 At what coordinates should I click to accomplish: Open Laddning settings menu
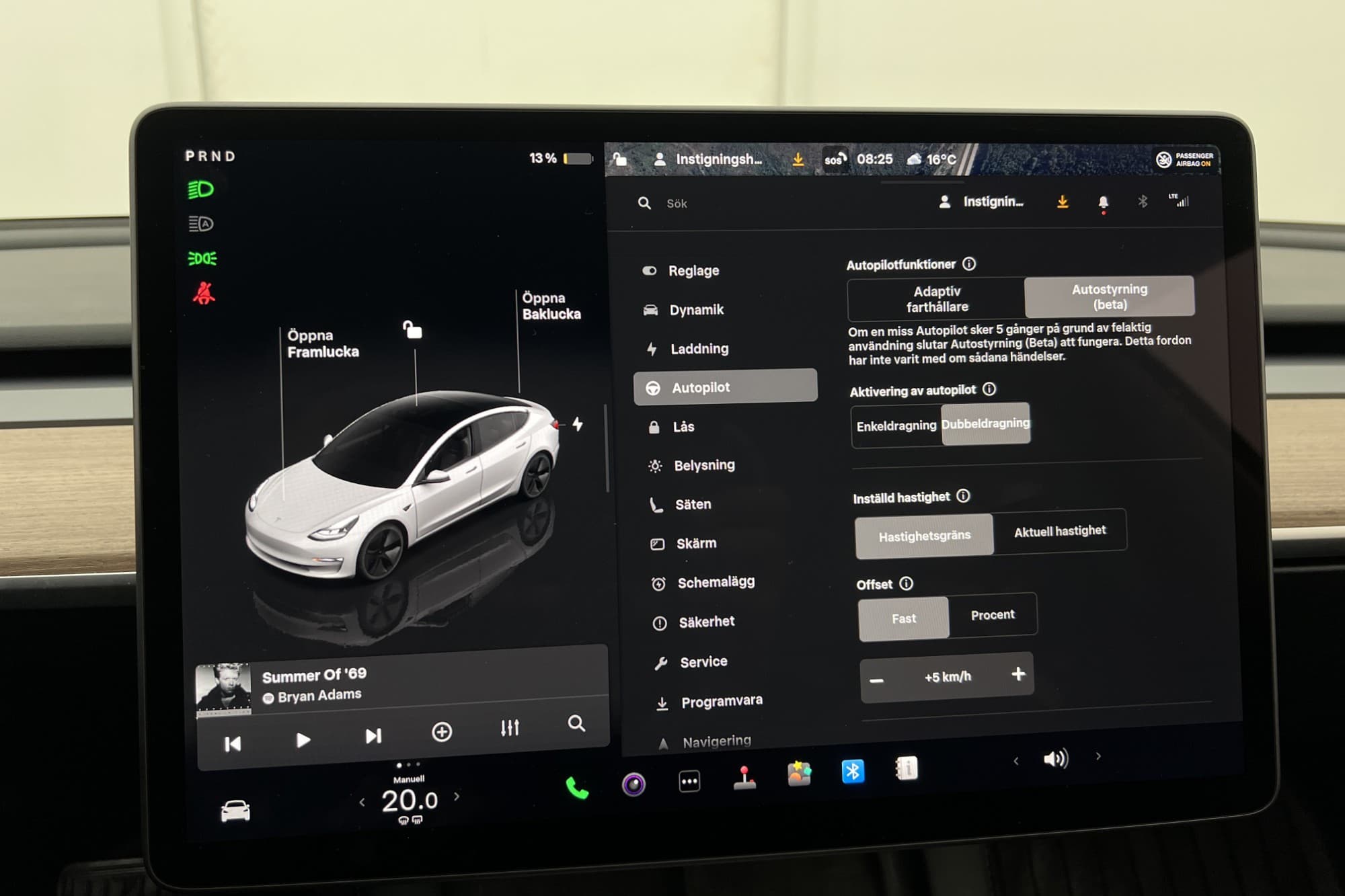(x=699, y=349)
